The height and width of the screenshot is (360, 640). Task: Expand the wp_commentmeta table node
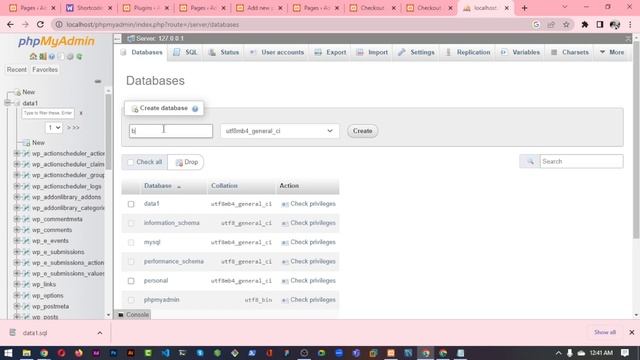click(17, 219)
